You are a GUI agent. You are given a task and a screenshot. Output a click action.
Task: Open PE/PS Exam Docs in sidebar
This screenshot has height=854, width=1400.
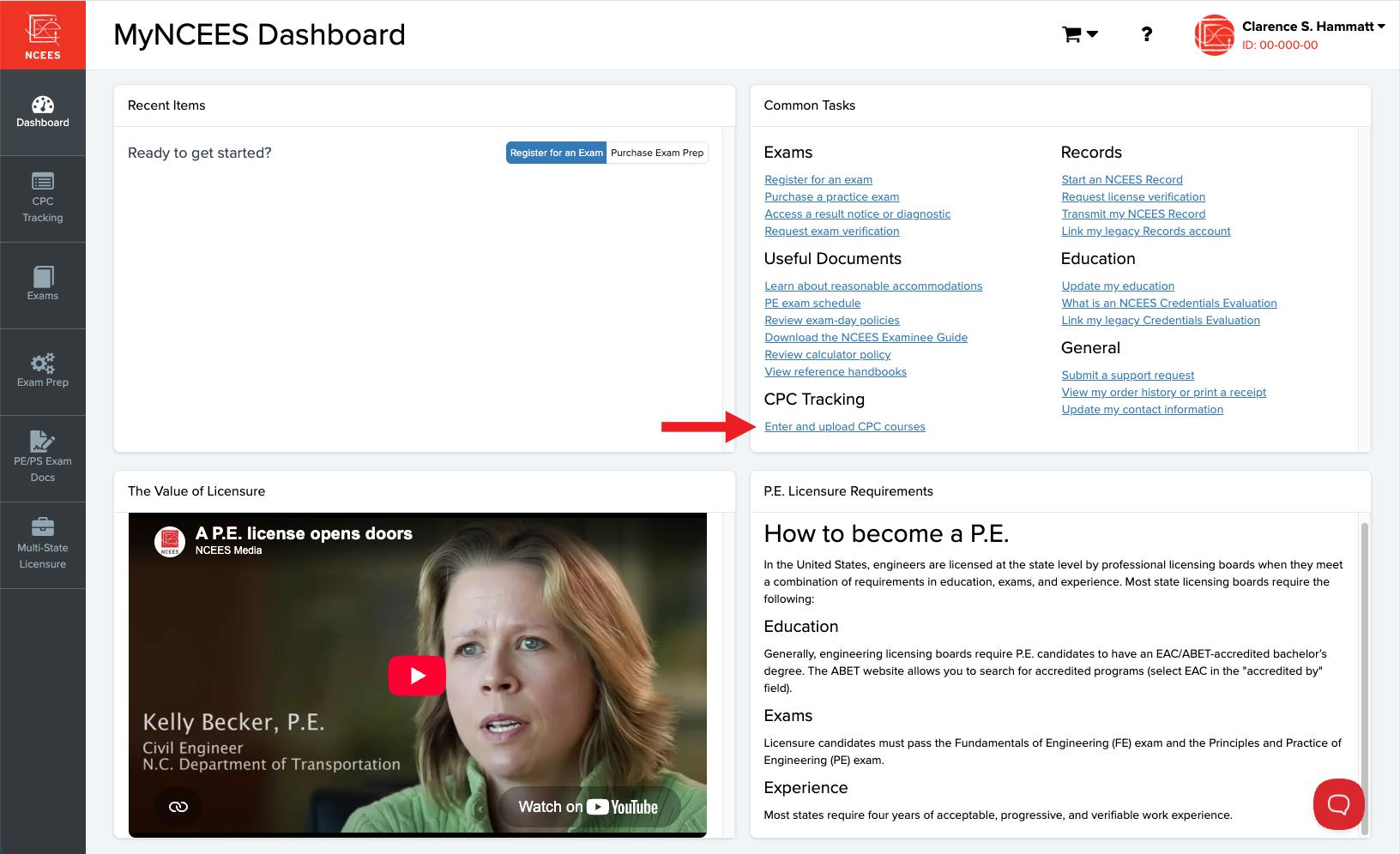point(43,459)
